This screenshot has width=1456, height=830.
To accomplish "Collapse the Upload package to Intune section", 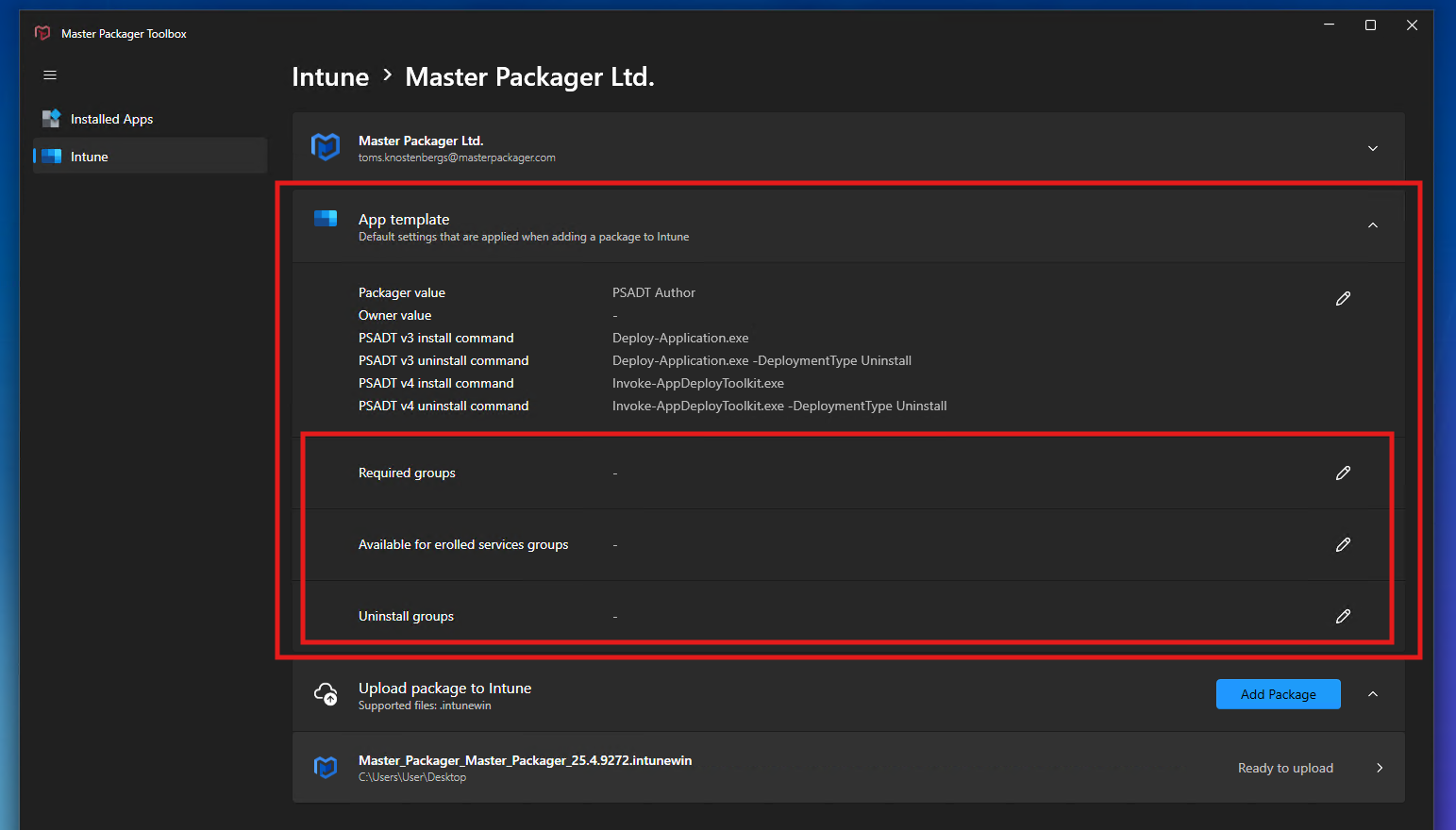I will click(1373, 694).
